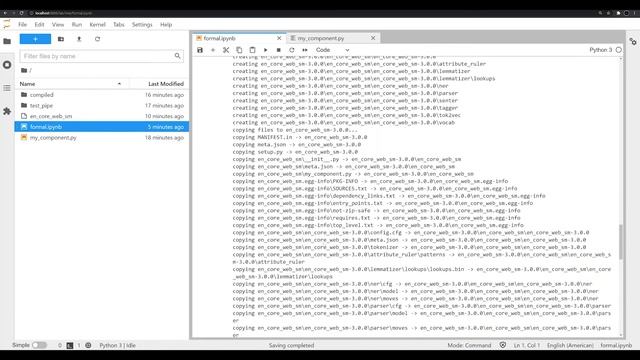Click Ln 1, Col 1 in status bar
Image resolution: width=640 pixels, height=360 pixels.
[527, 345]
